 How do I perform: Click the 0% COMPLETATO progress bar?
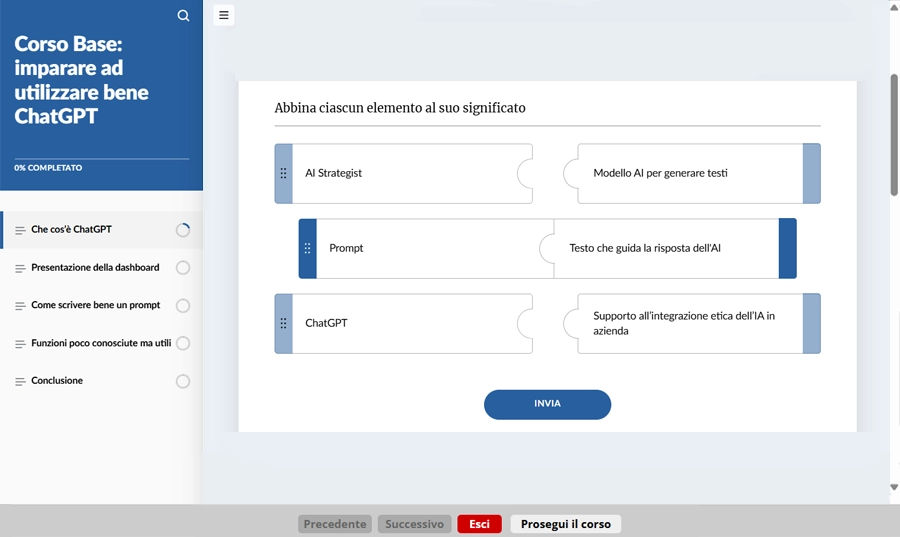point(102,159)
